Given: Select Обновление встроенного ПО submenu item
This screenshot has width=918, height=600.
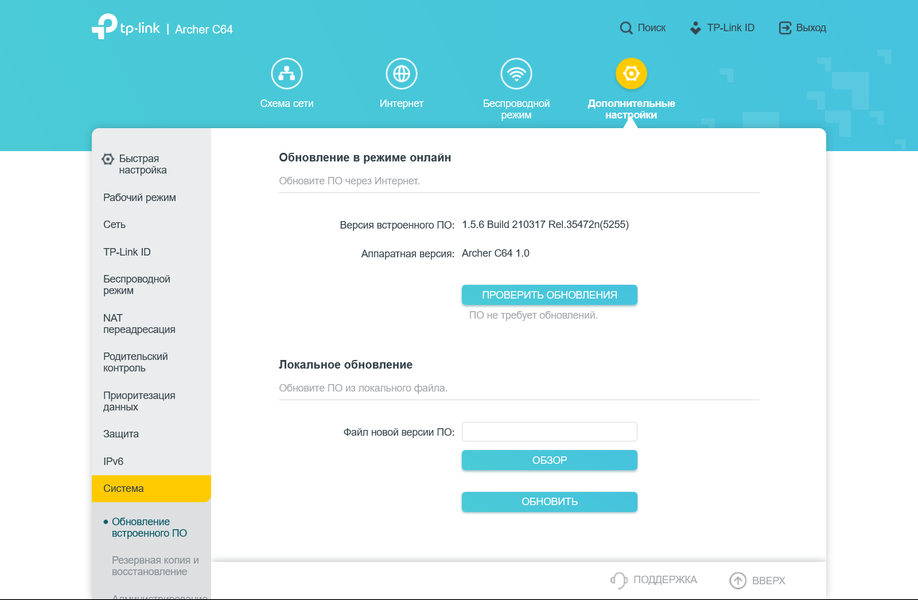Looking at the screenshot, I should coord(149,527).
